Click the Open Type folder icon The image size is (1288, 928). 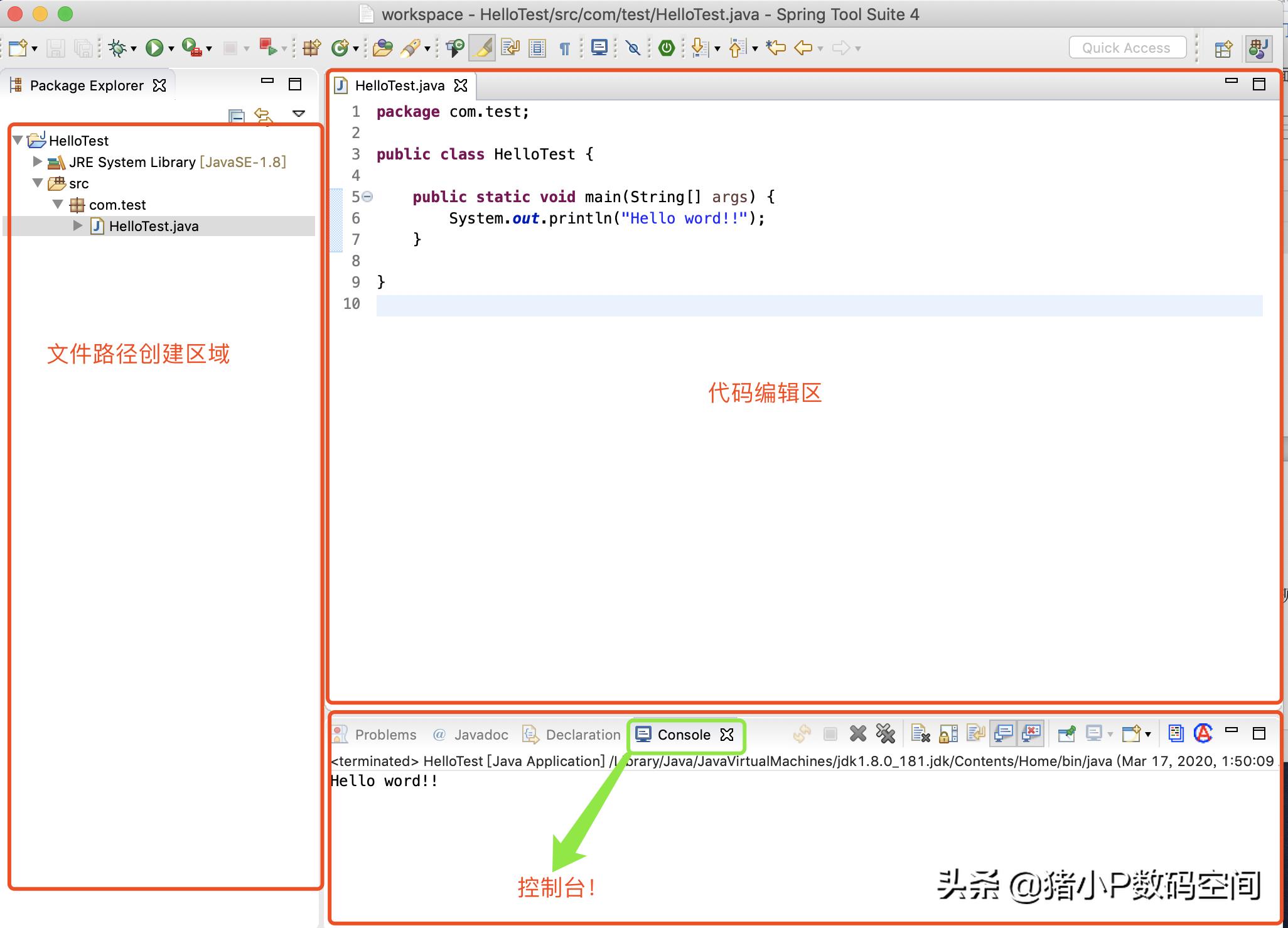point(382,48)
